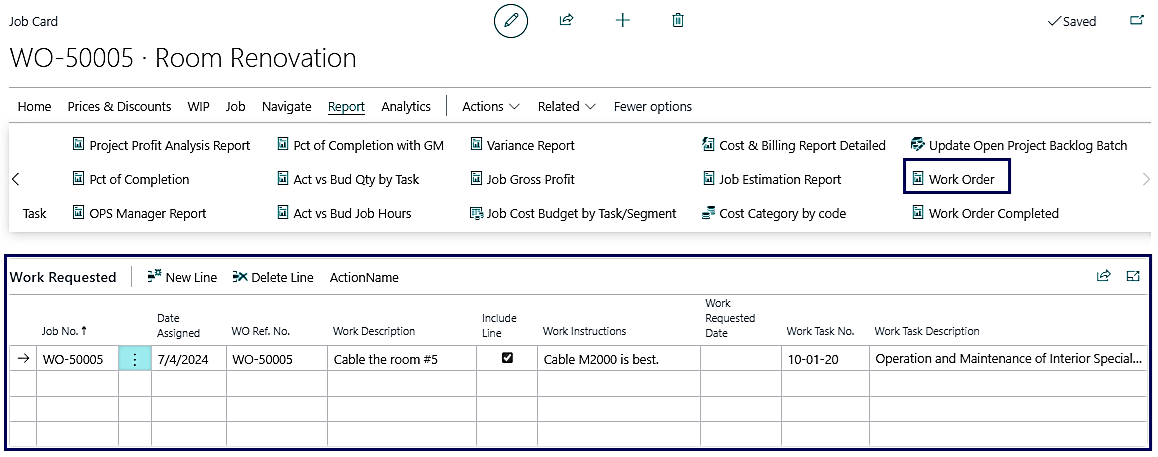Click Fewer options link
Viewport: 1158px width, 457px height.
[x=652, y=106]
